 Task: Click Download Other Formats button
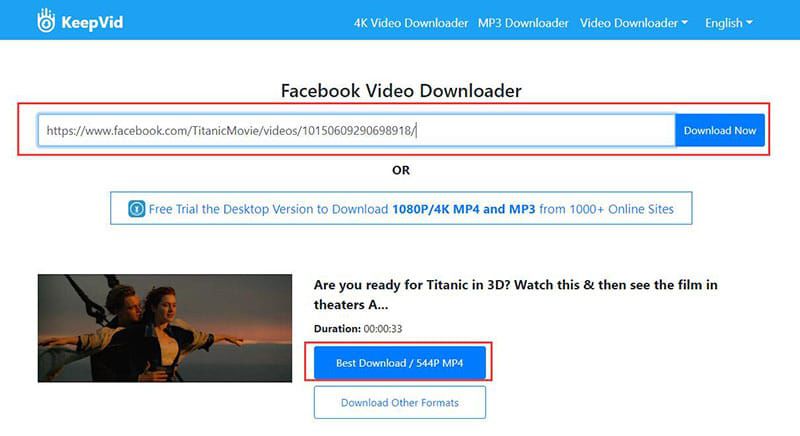399,403
